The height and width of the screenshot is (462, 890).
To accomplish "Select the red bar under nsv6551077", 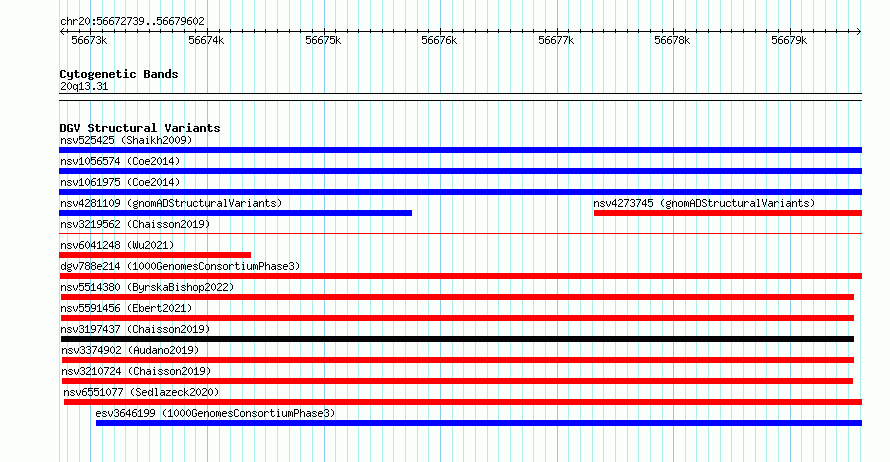I will click(x=463, y=402).
